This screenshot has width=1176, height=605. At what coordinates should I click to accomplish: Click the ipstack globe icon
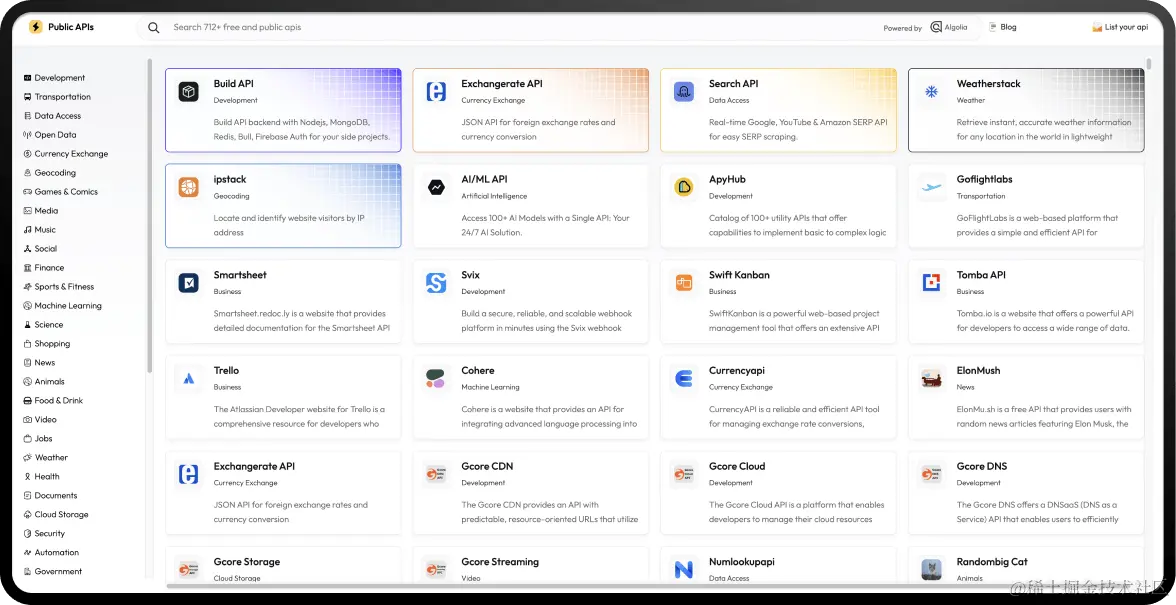pyautogui.click(x=188, y=187)
